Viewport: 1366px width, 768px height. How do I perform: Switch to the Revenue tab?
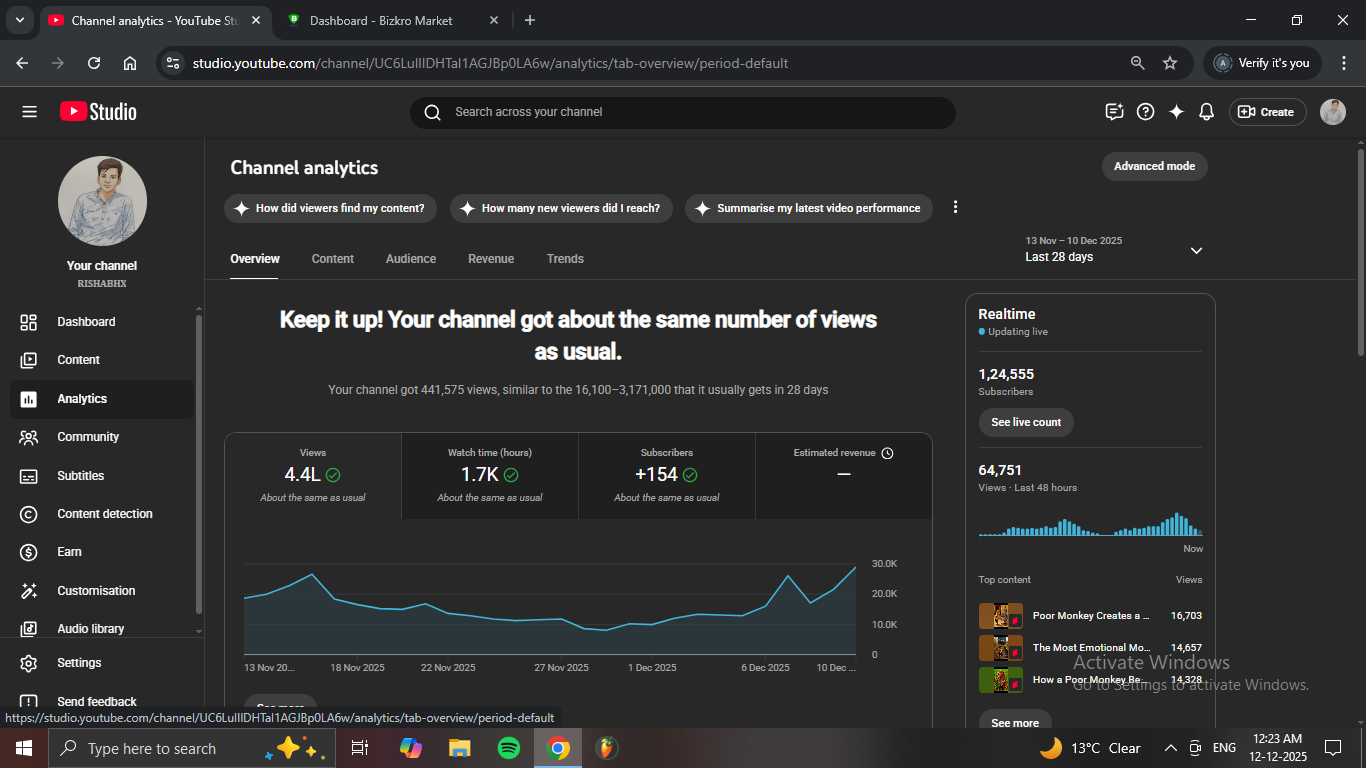pyautogui.click(x=490, y=259)
